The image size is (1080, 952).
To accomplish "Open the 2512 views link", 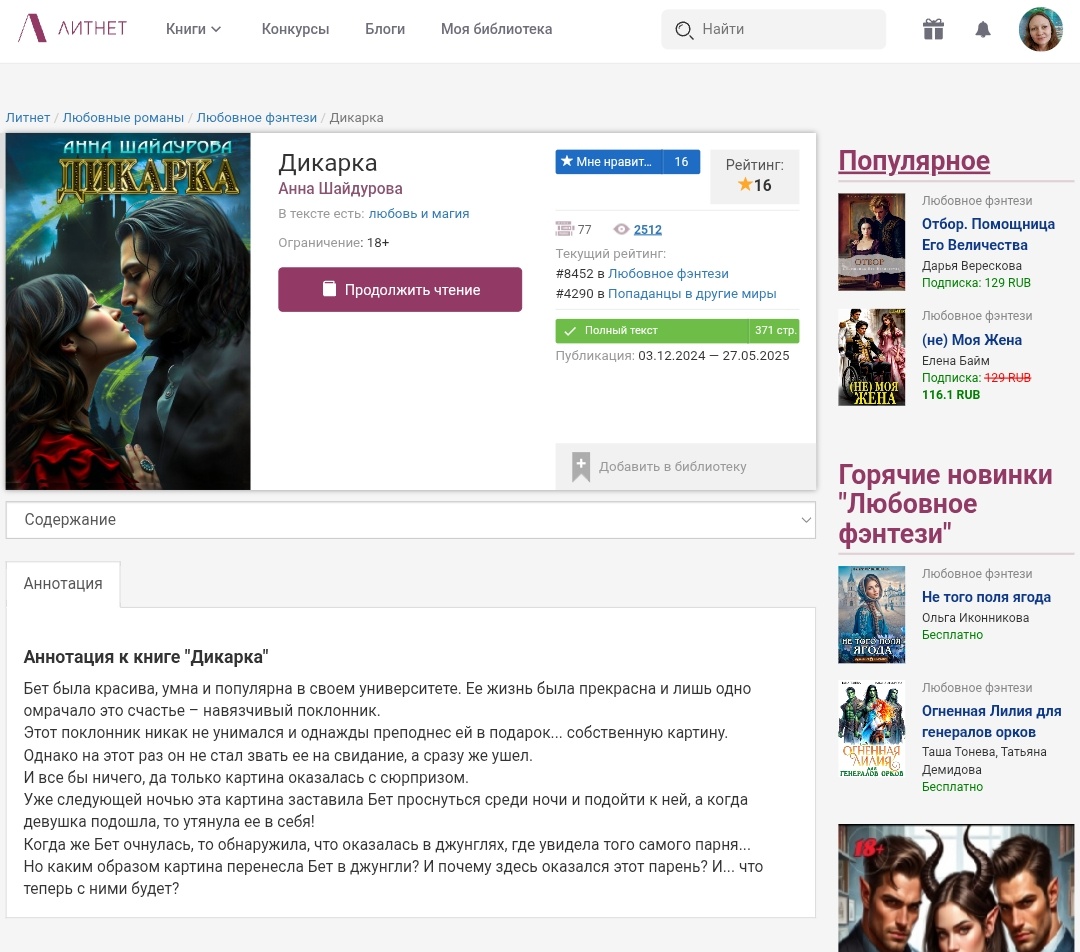I will coord(647,229).
